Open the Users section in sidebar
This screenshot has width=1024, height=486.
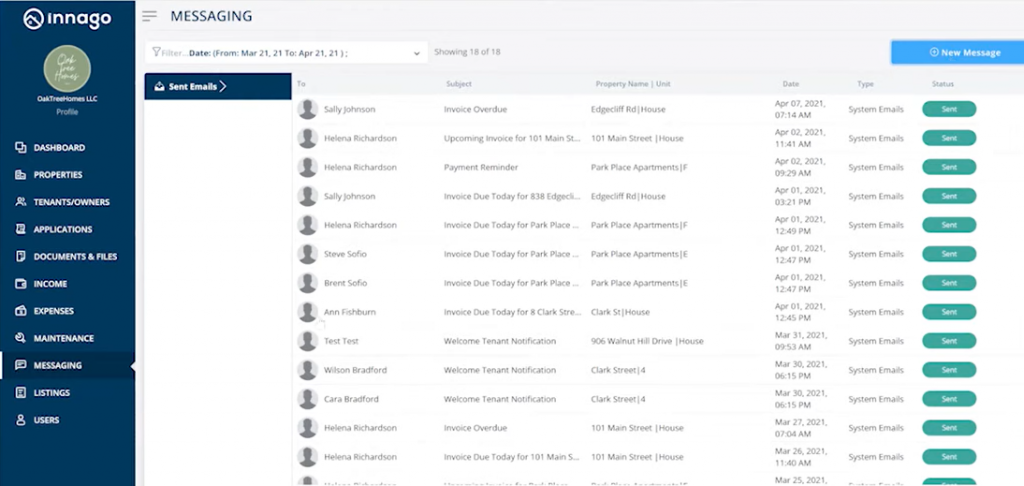(46, 420)
